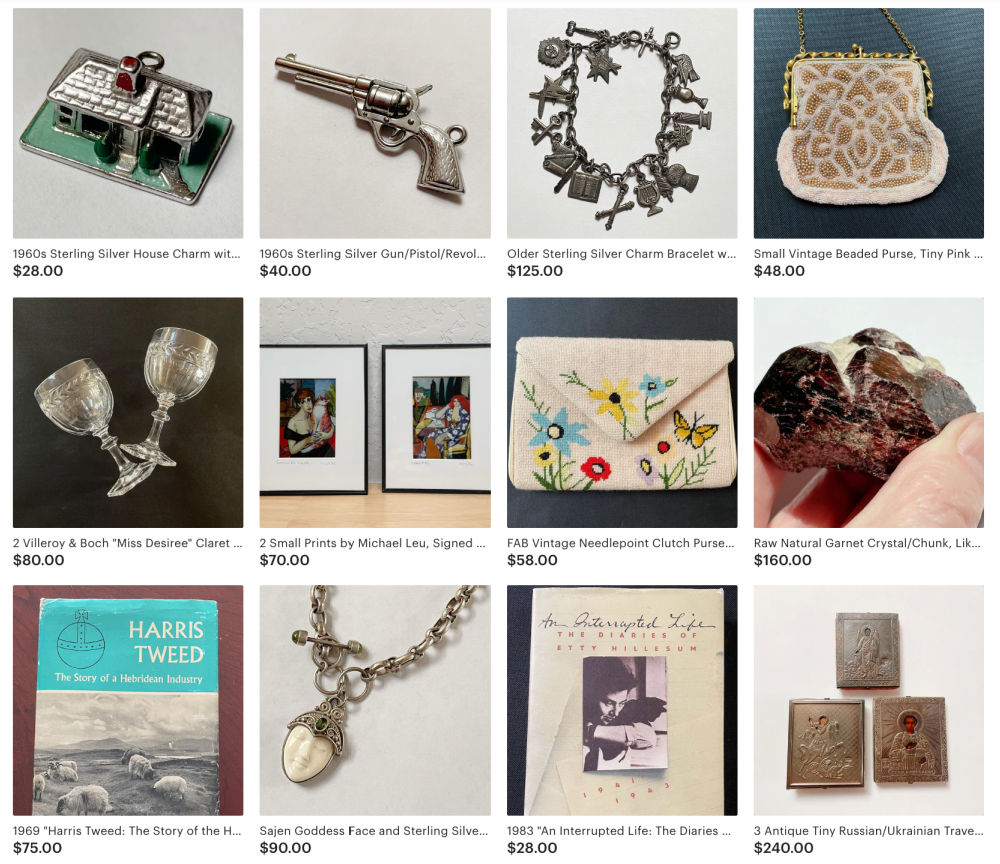Open the Sterling Silver Gun/Pistol listing title
This screenshot has width=1000, height=864.
(372, 254)
